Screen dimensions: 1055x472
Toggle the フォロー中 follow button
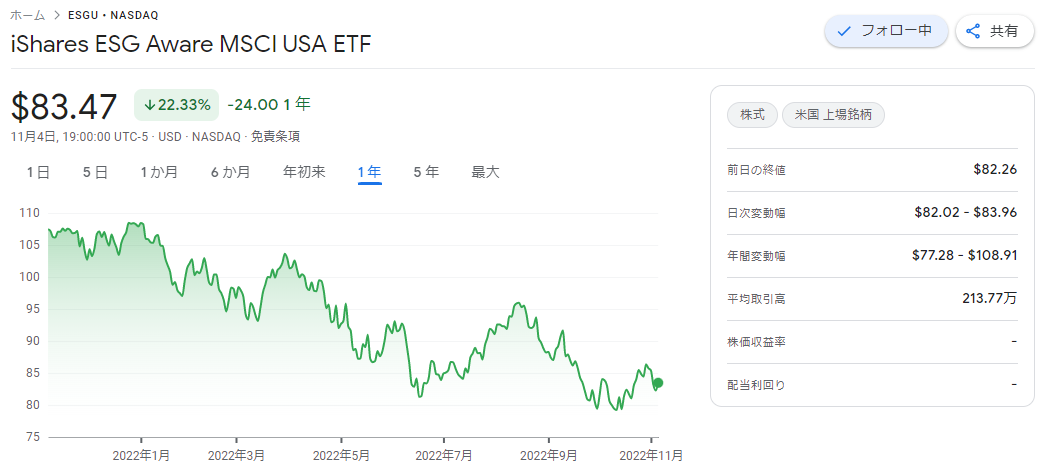[886, 31]
